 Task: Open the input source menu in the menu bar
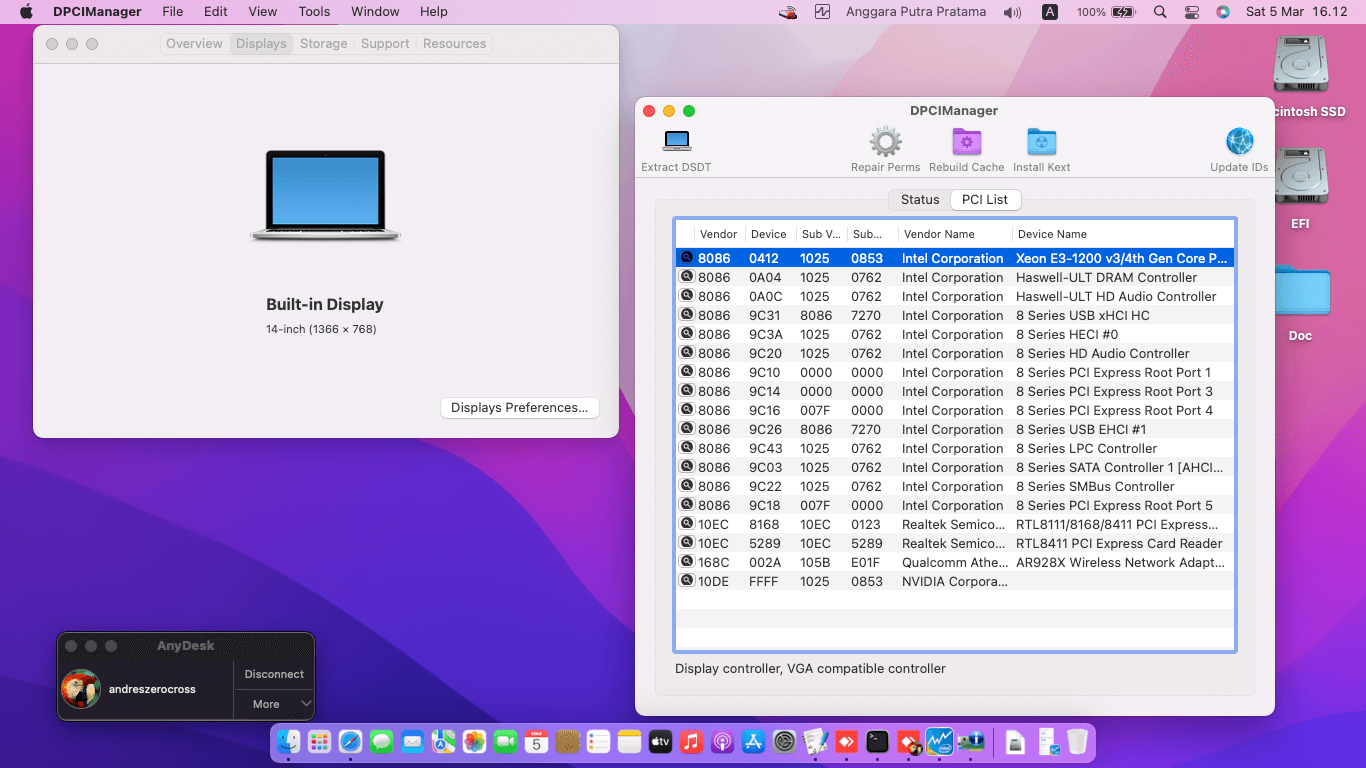pyautogui.click(x=1050, y=12)
